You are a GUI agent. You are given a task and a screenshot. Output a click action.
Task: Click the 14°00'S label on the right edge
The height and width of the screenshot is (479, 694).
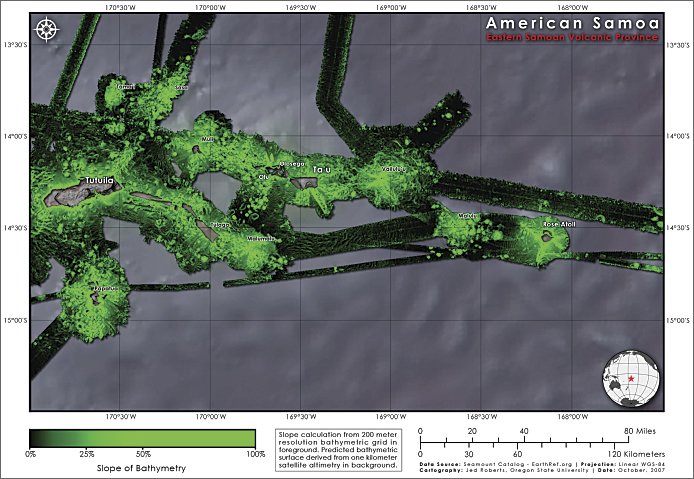(x=678, y=136)
